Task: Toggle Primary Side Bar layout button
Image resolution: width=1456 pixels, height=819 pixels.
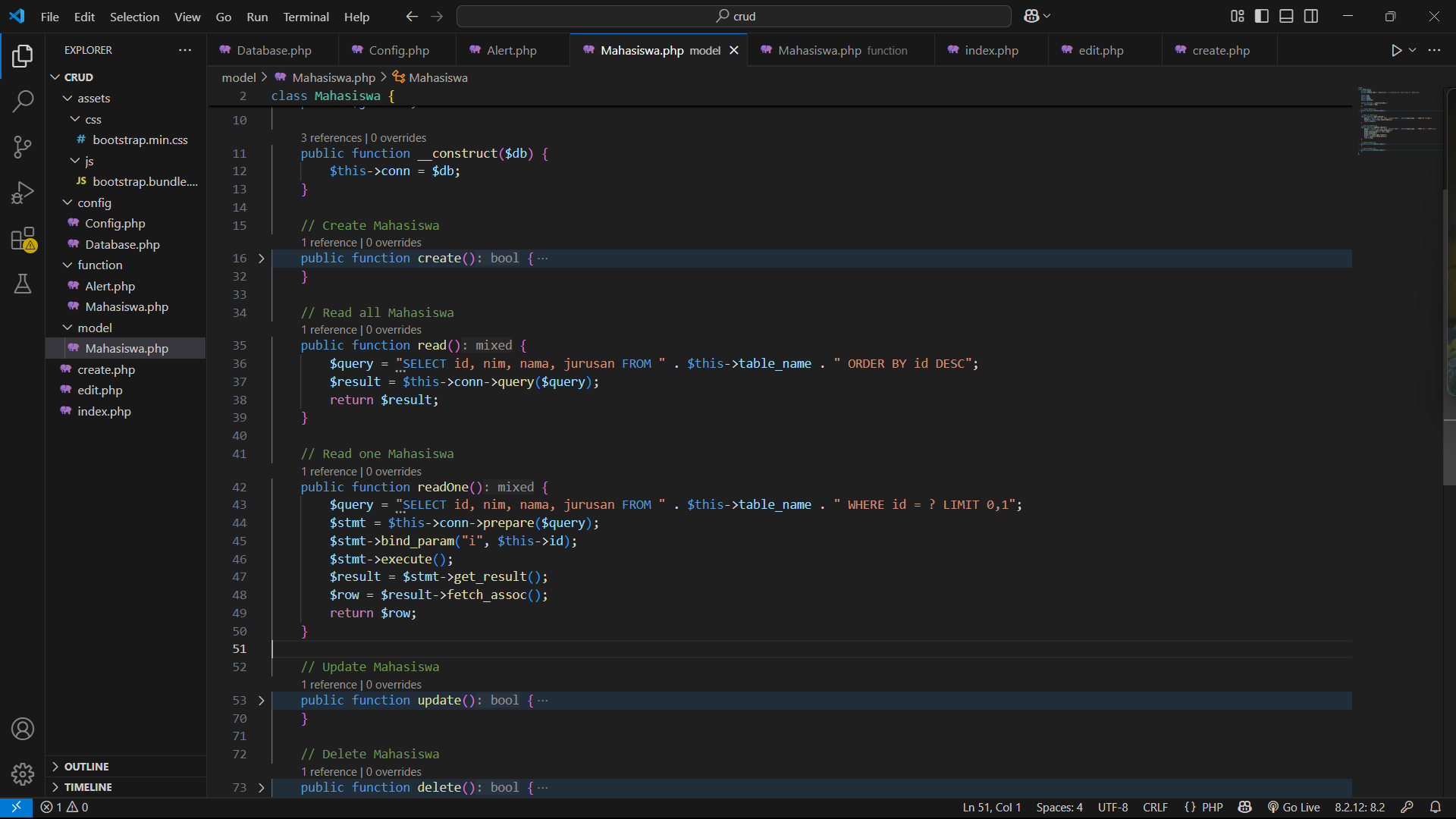Action: pyautogui.click(x=1262, y=16)
